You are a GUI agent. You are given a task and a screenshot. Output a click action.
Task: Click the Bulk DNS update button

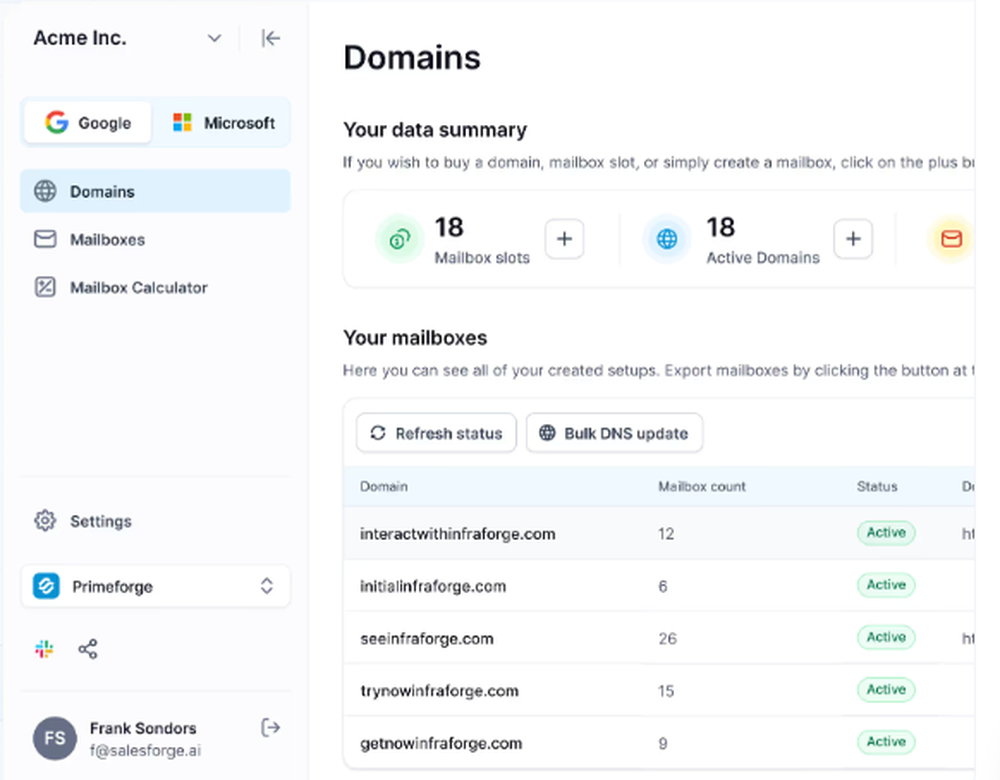point(614,433)
